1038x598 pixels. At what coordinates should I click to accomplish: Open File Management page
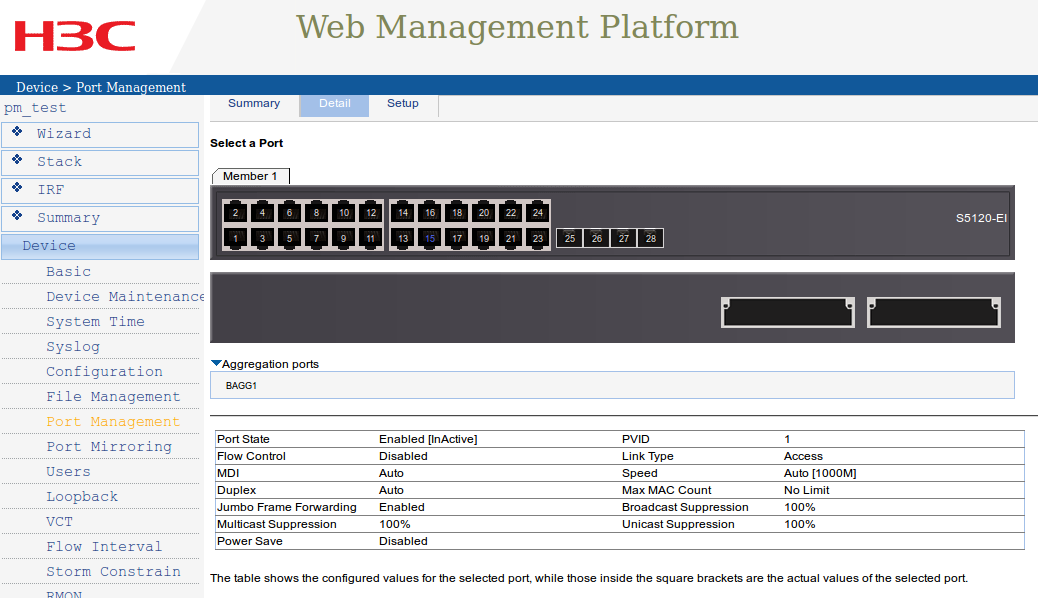click(113, 397)
